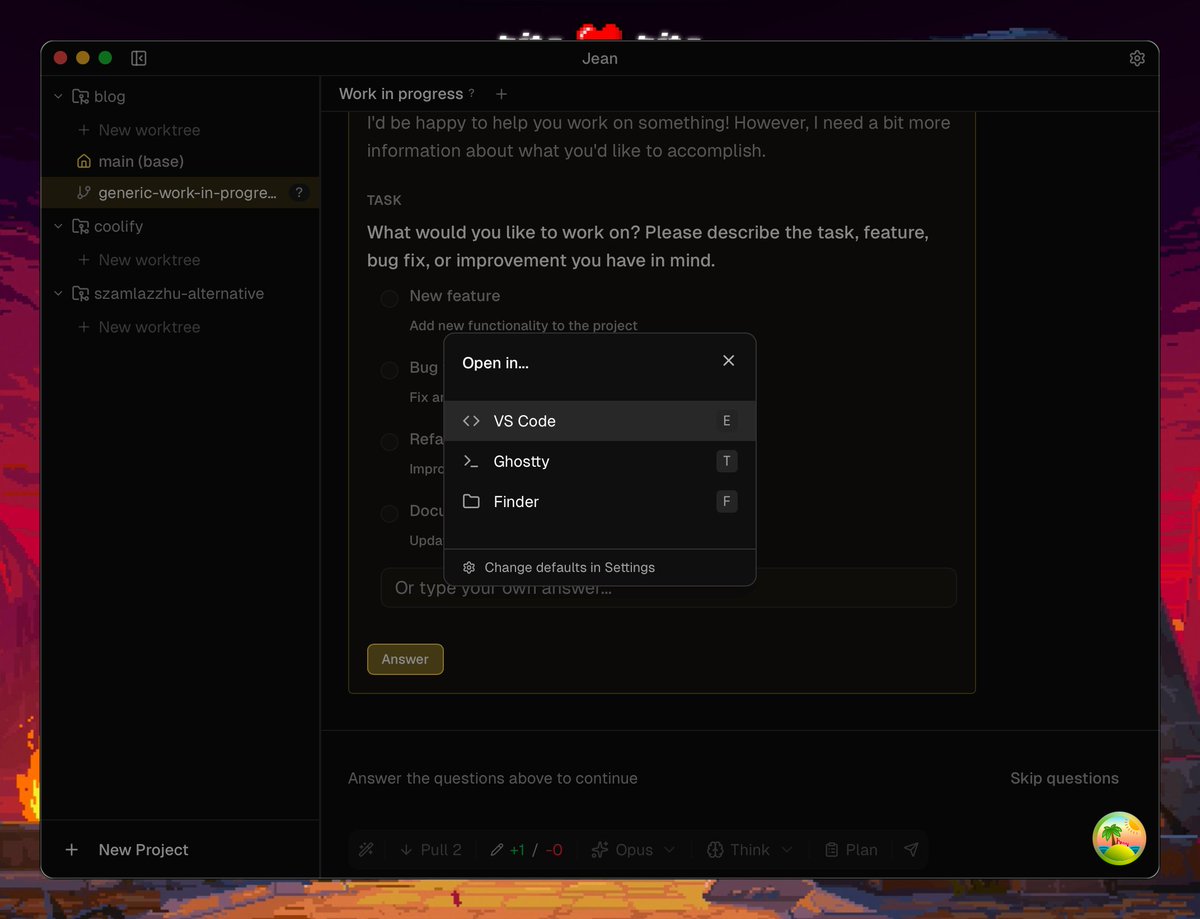Viewport: 1200px width, 919px height.
Task: Select the Bug radio option
Action: 390,370
